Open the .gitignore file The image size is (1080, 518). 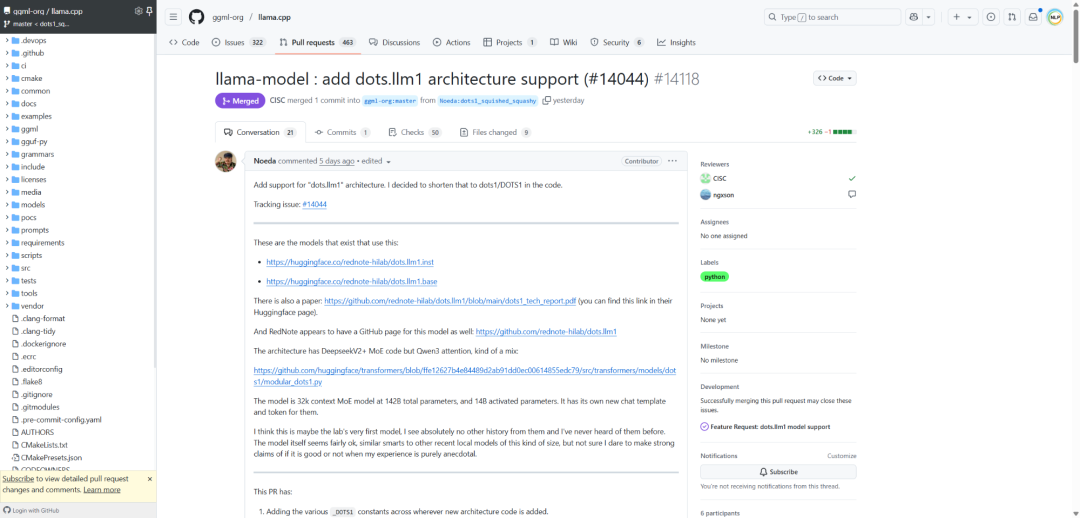tap(37, 395)
